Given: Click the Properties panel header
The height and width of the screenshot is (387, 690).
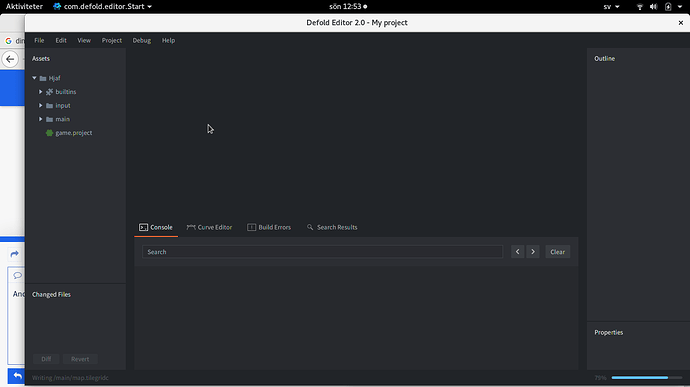Looking at the screenshot, I should point(609,332).
